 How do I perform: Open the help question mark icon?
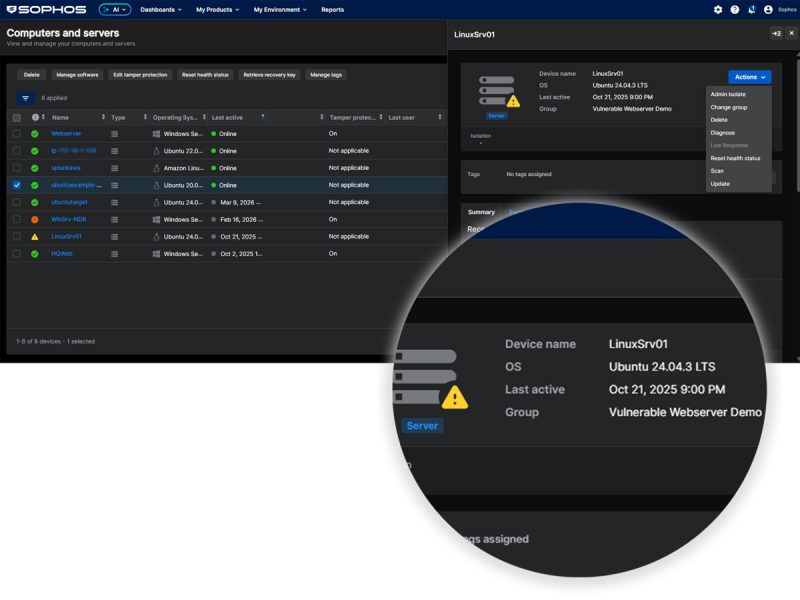click(x=735, y=10)
